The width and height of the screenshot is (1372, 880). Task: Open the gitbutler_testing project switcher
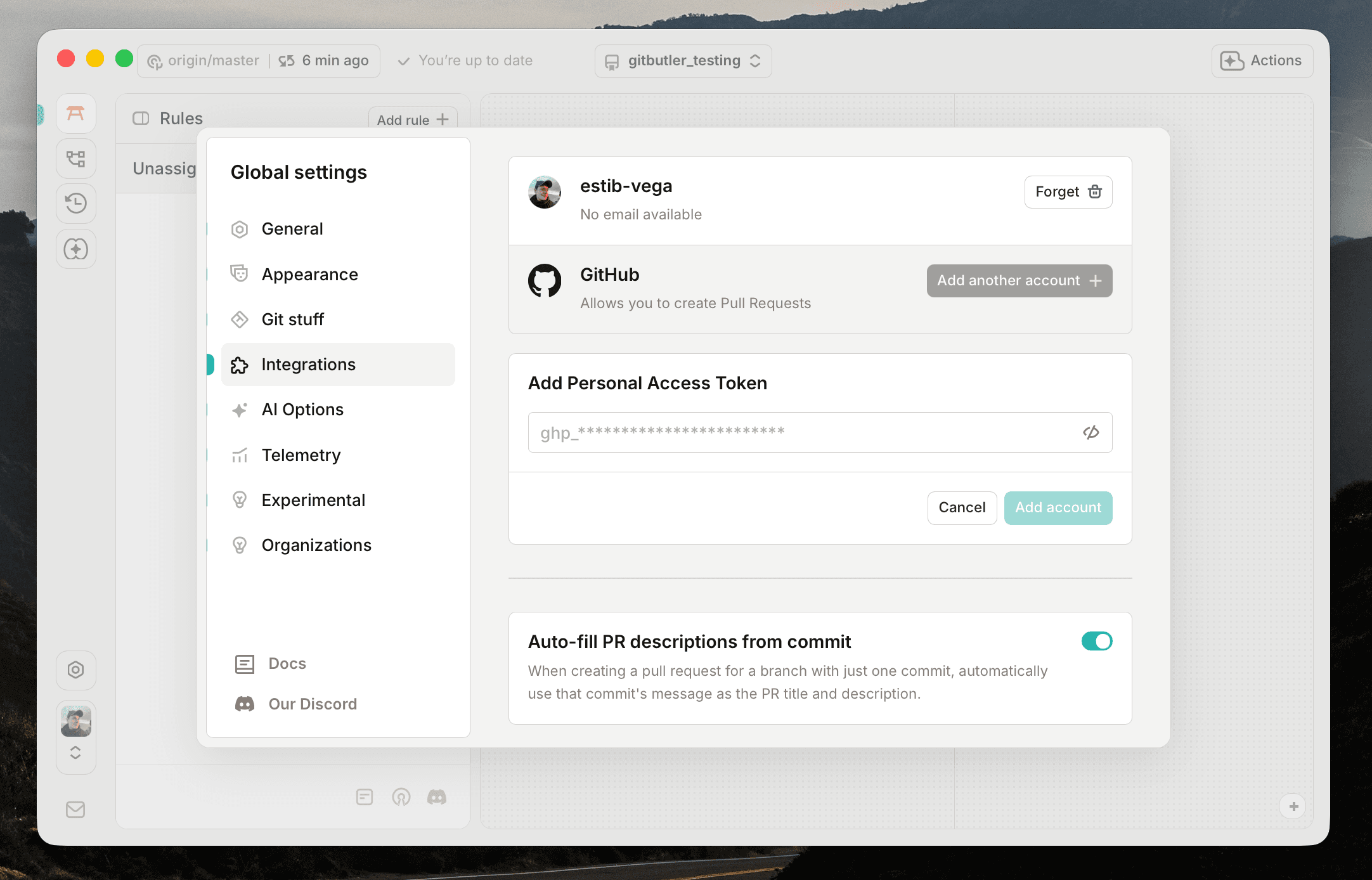(683, 61)
